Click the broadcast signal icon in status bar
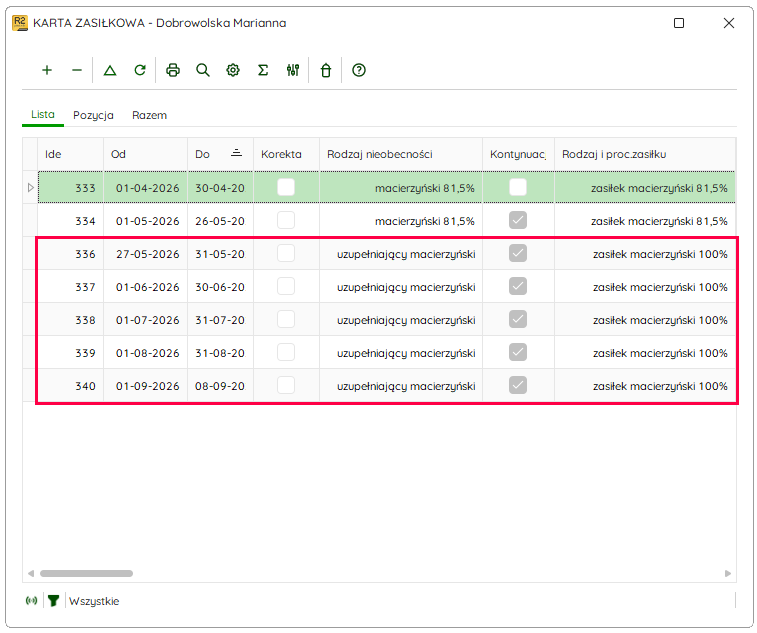The image size is (757, 633). coord(31,601)
